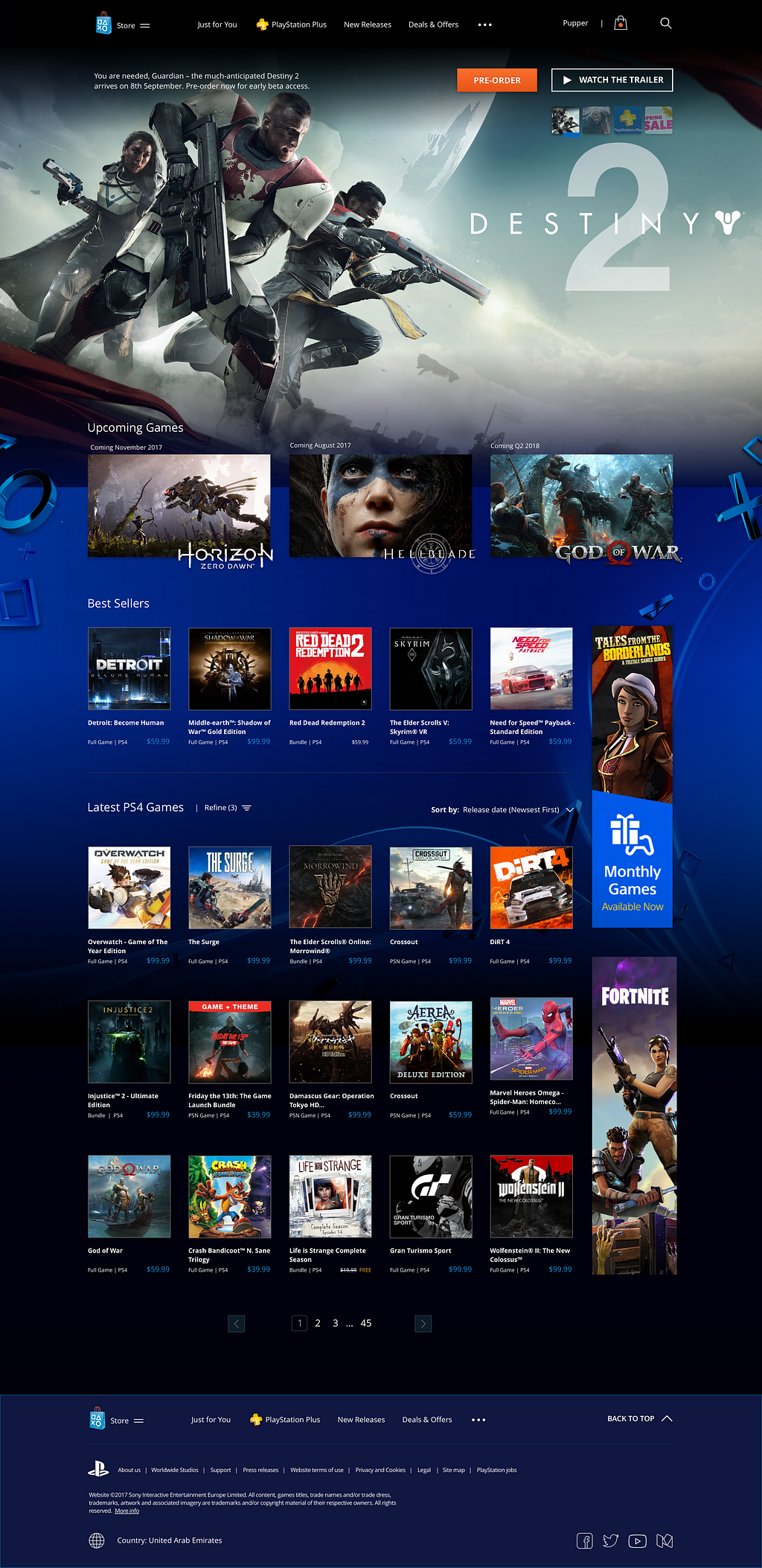Screen dimensions: 762x1568
Task: Select the PlayStation Plus carousel thumbnail
Action: coord(627,120)
